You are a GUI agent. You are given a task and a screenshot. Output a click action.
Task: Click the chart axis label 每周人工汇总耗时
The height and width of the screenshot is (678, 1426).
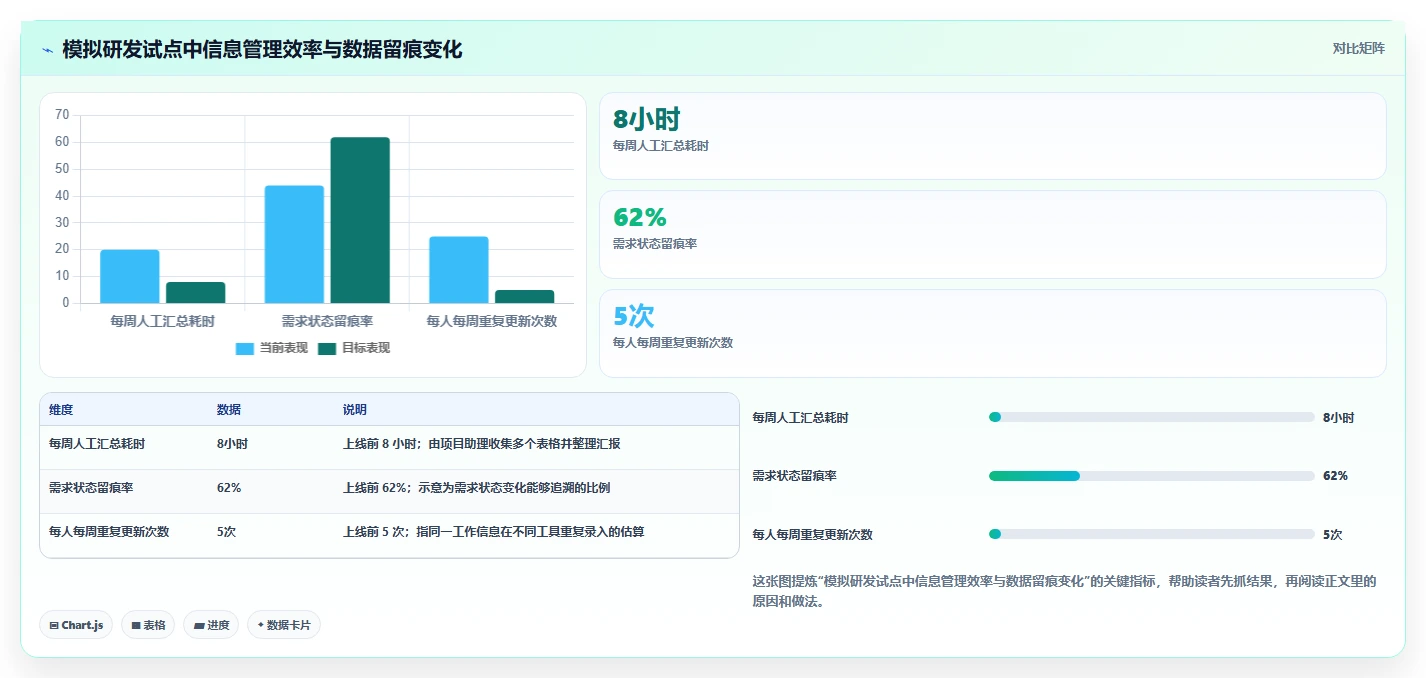point(163,321)
